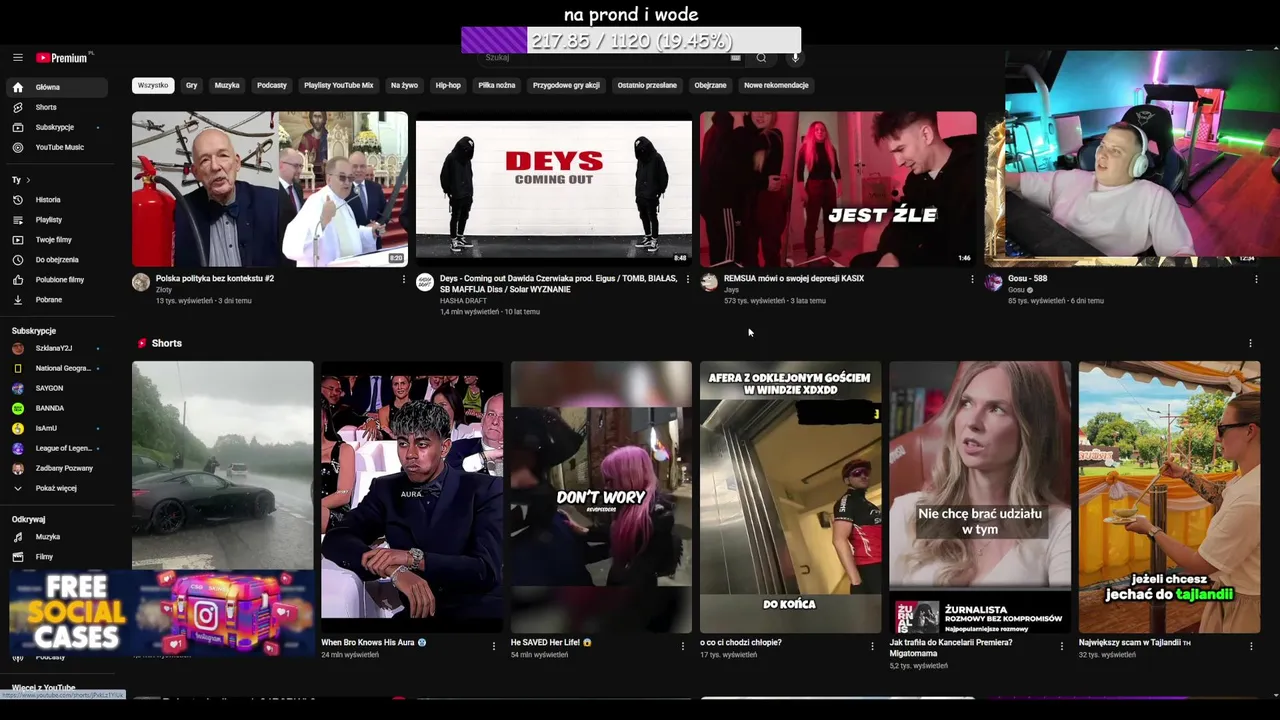Open the on-screen keyboard icon in search box
The height and width of the screenshot is (720, 1280).
(736, 58)
